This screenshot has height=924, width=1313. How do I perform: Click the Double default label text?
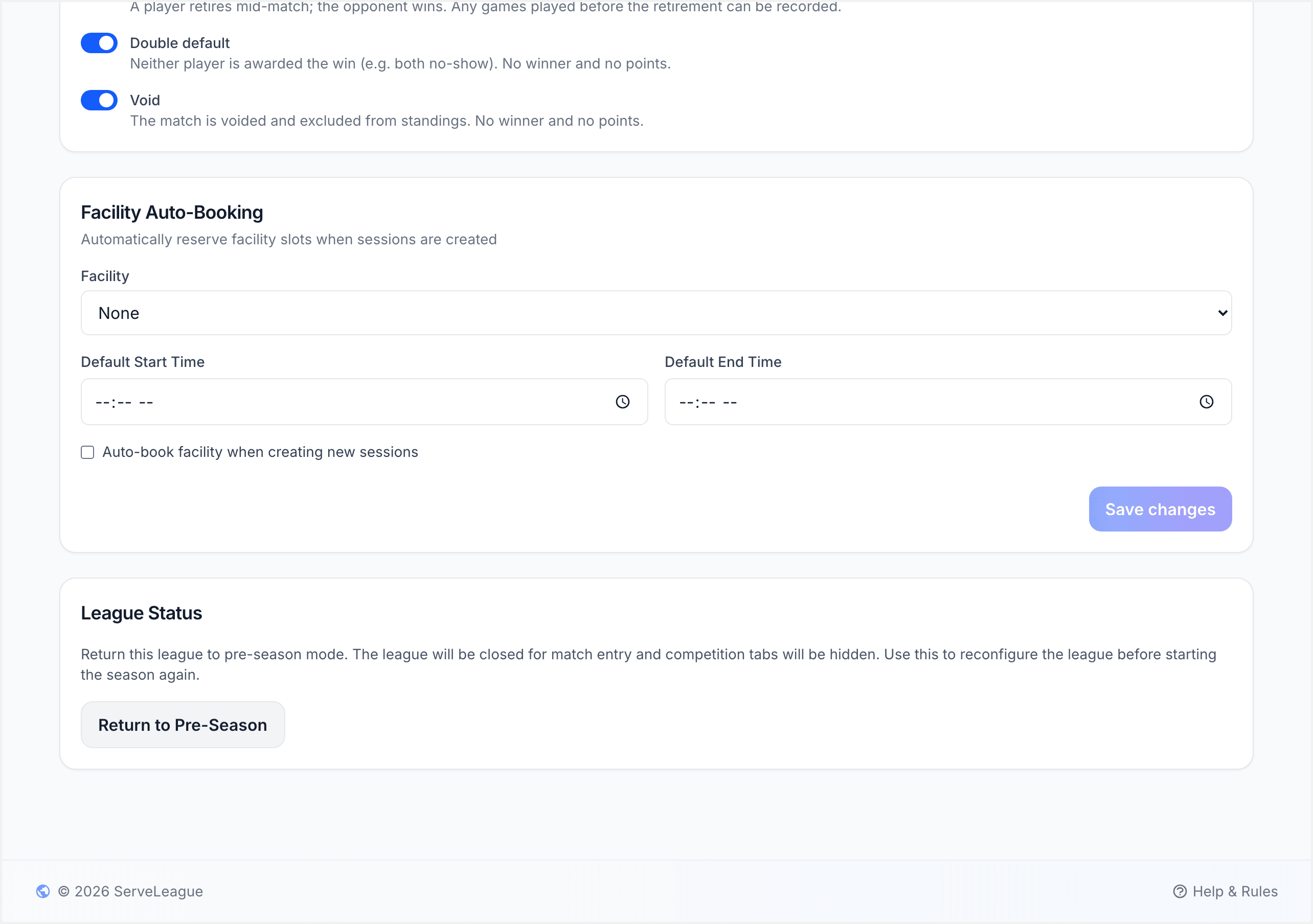pos(179,43)
